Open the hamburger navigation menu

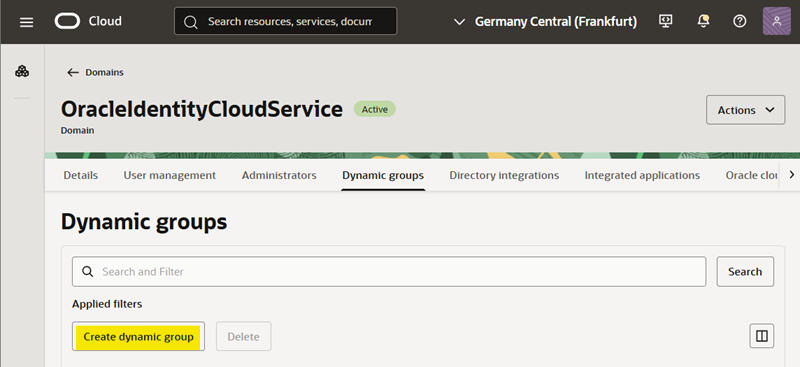27,22
